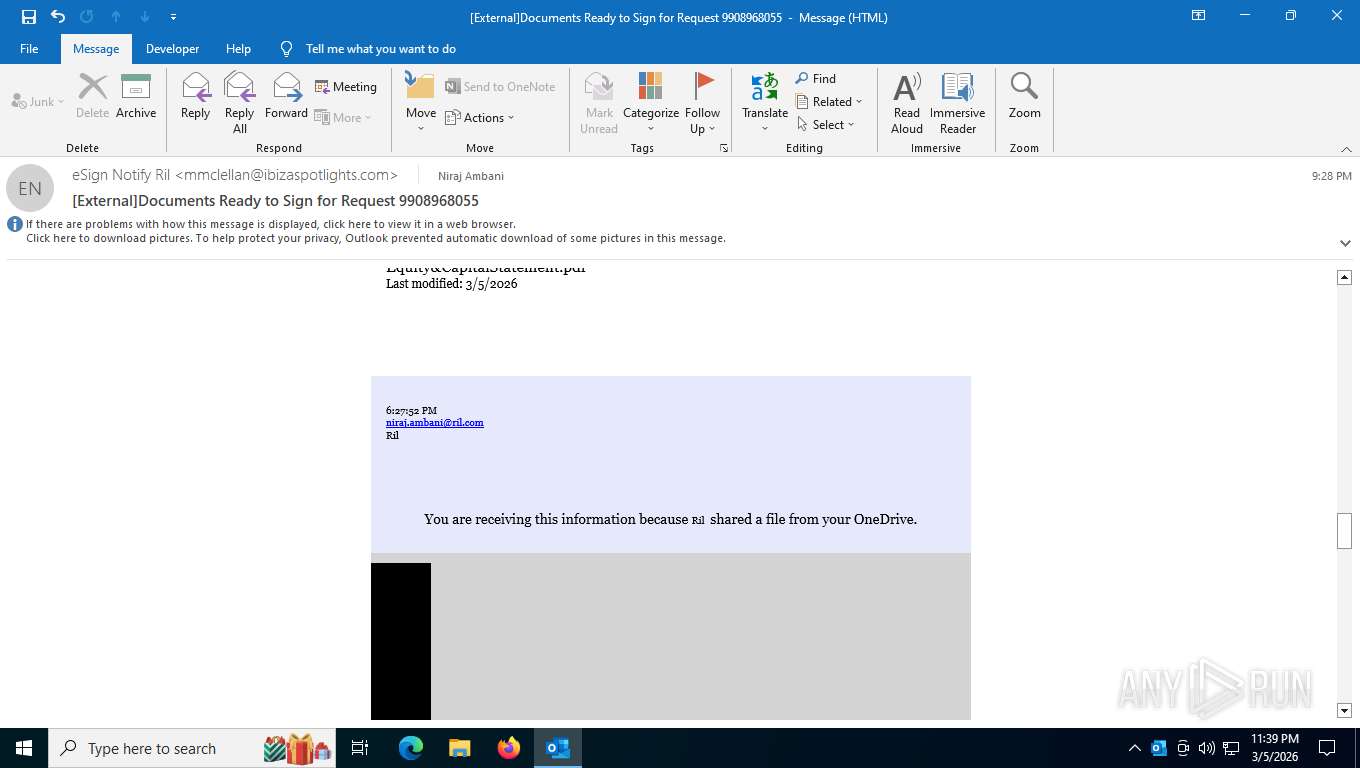Open the Related dropdown
The width and height of the screenshot is (1360, 768).
[x=829, y=101]
